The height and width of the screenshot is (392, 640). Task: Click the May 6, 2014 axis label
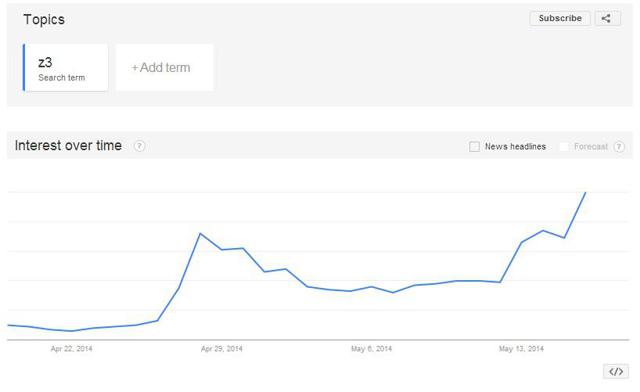click(371, 349)
